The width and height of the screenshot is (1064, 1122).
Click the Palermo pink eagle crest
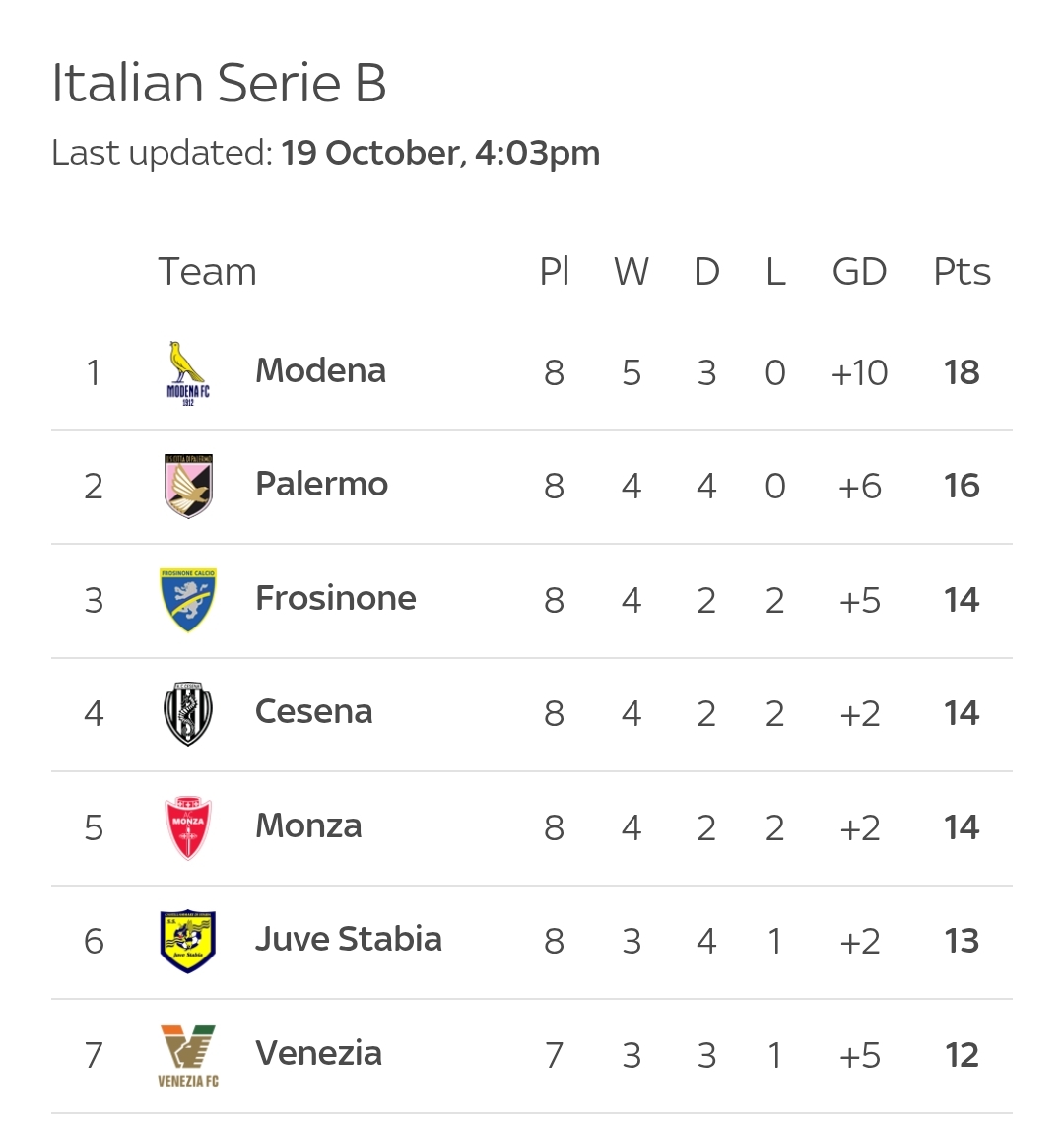point(187,486)
